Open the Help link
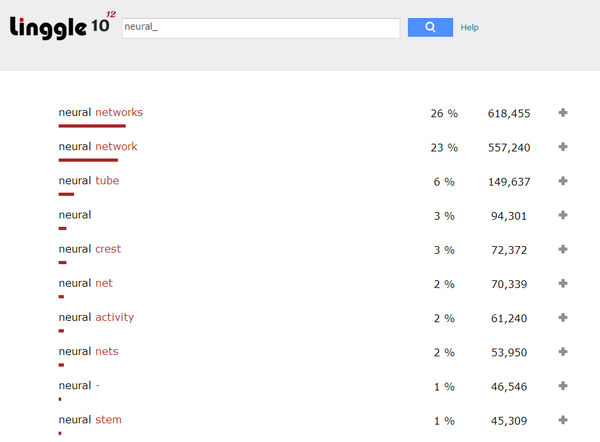Screen dimensions: 600x442 click(470, 28)
